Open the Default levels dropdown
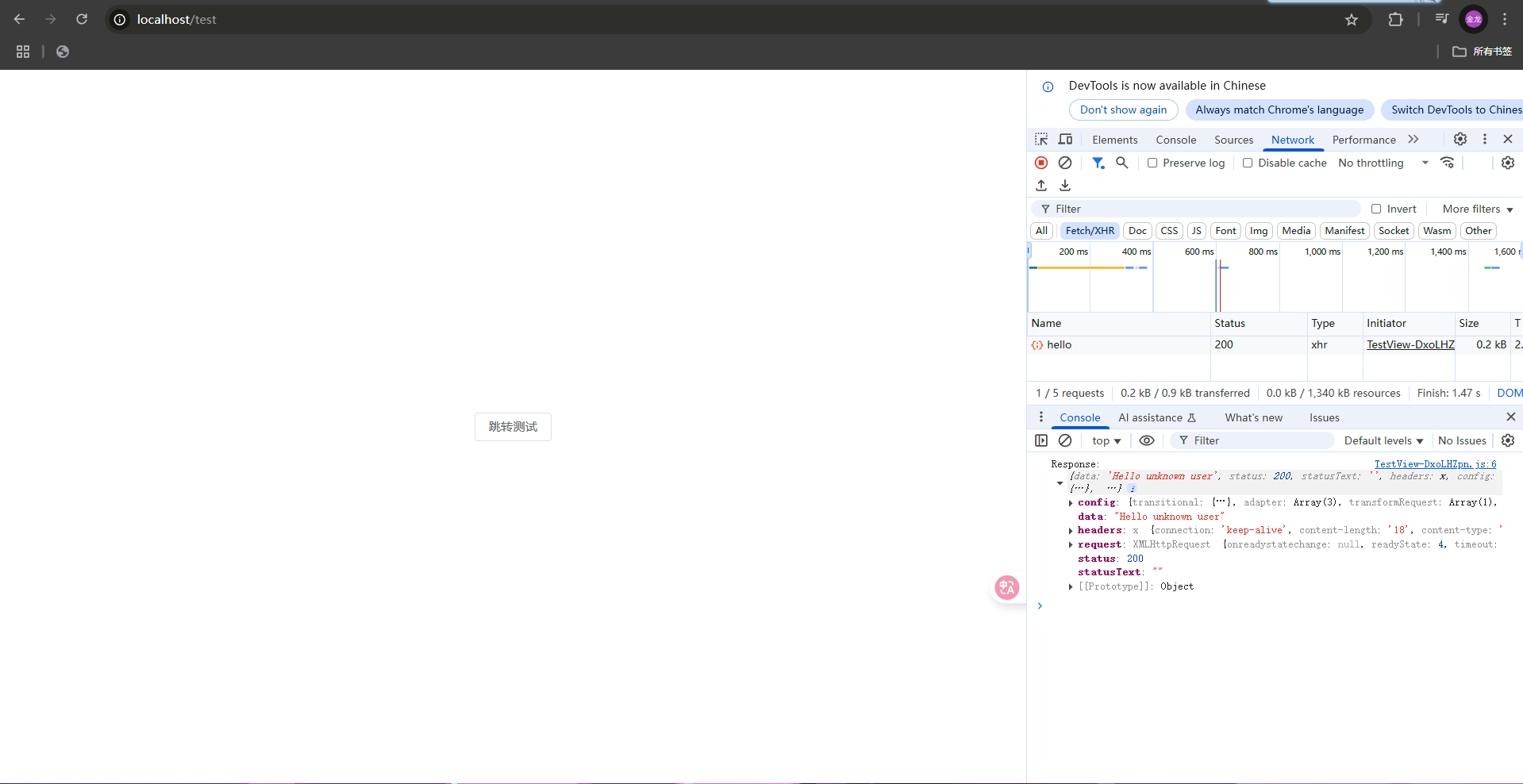 [x=1383, y=440]
